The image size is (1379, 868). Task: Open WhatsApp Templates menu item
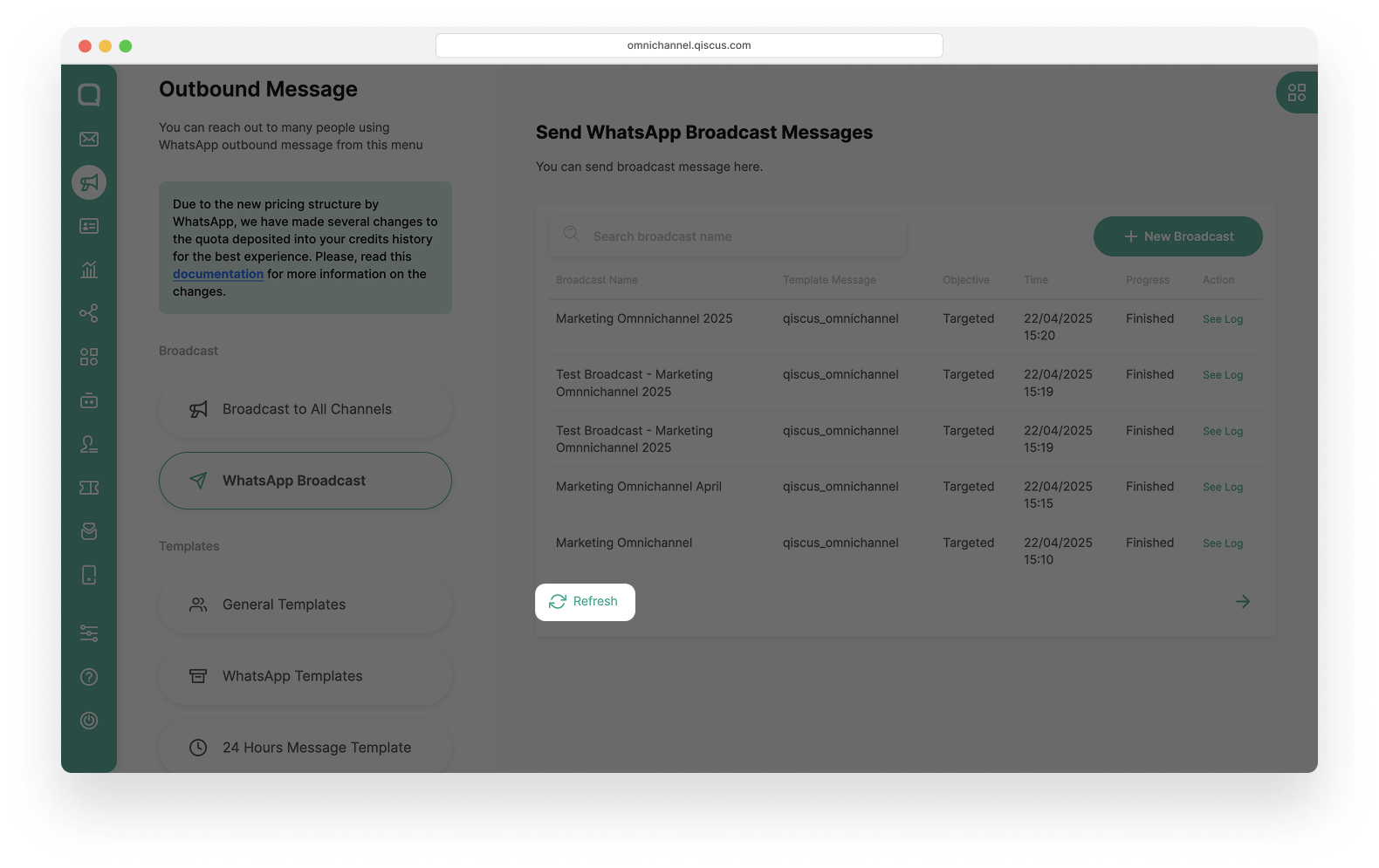[x=305, y=676]
